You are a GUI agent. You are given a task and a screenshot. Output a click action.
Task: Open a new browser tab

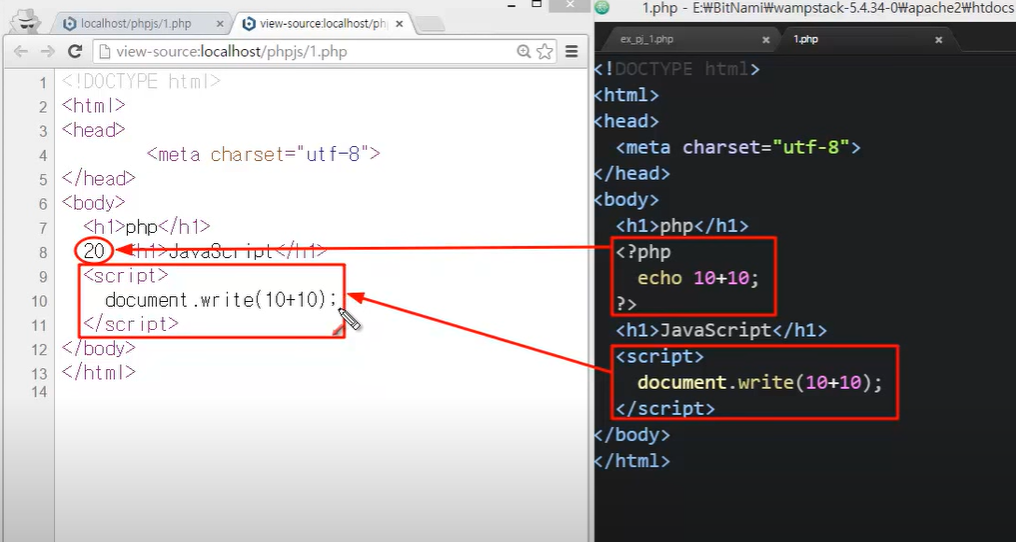coord(429,25)
